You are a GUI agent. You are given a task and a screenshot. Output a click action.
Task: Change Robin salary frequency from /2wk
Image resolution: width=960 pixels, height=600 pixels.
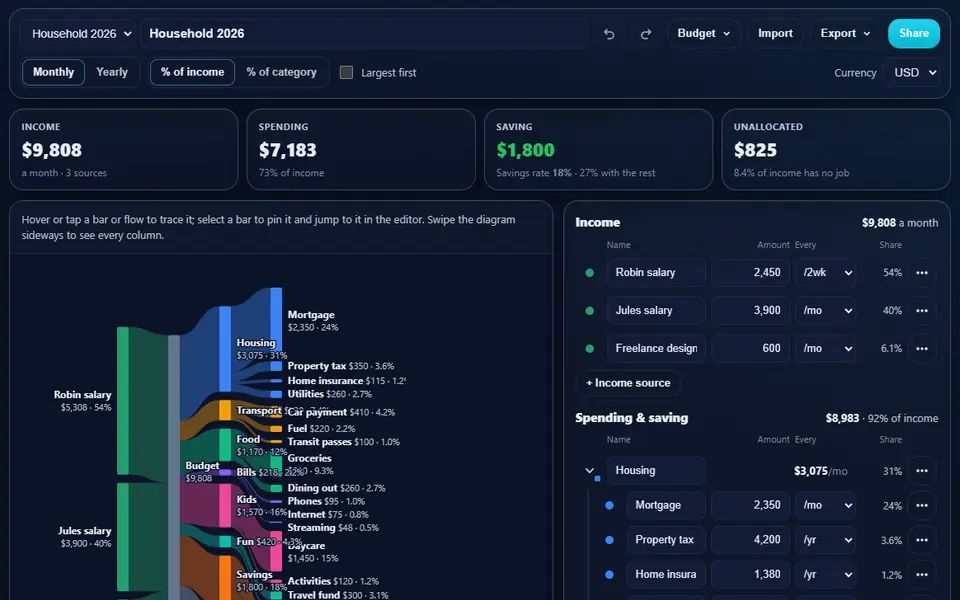pyautogui.click(x=827, y=273)
